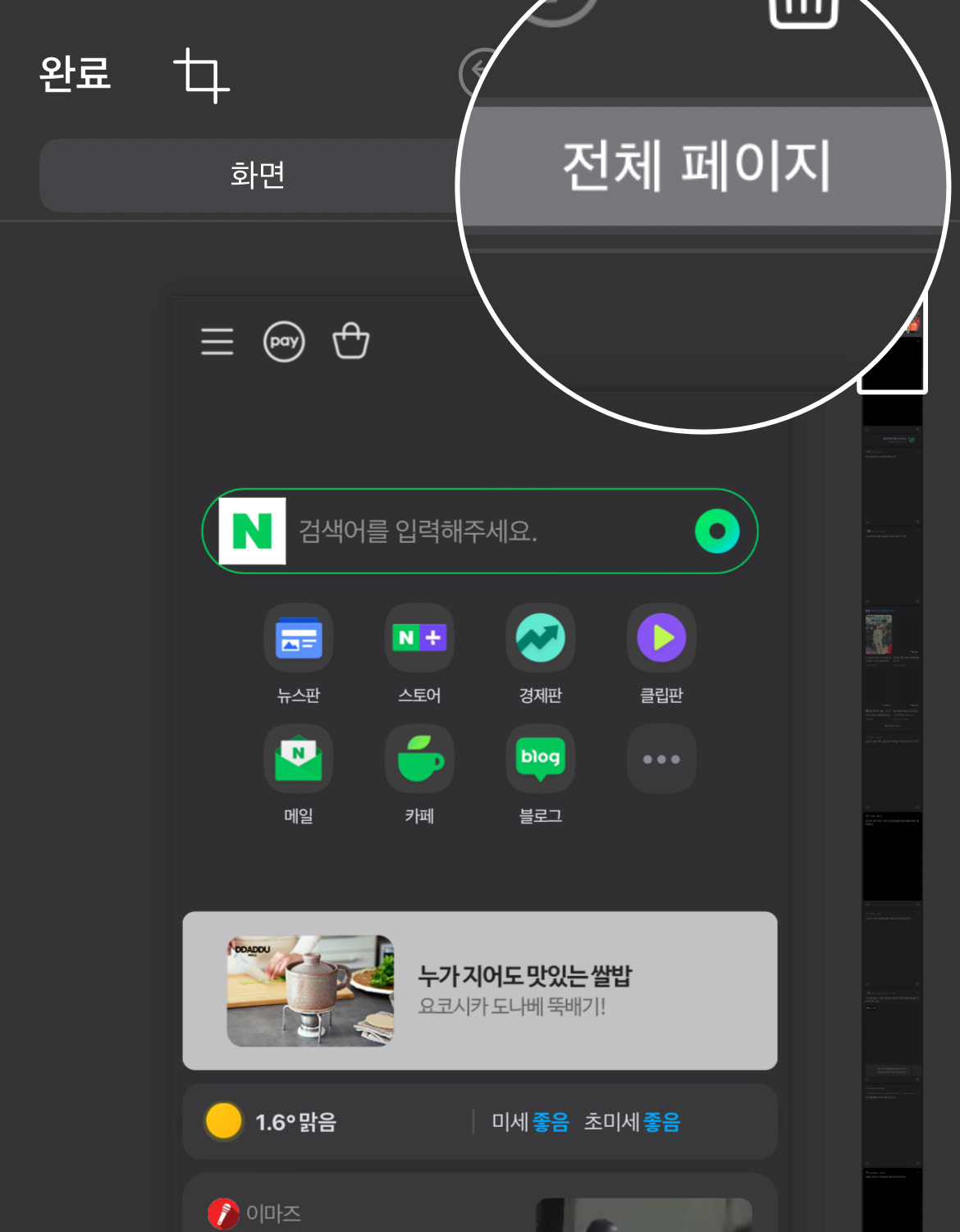Viewport: 960px width, 1232px height.
Task: Open the 경제판 chart icon
Action: pos(541,638)
